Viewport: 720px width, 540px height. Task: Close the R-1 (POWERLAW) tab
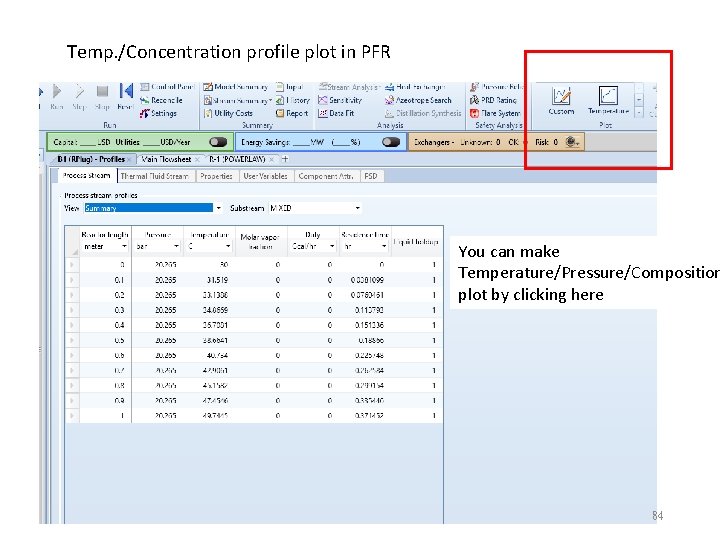271,159
